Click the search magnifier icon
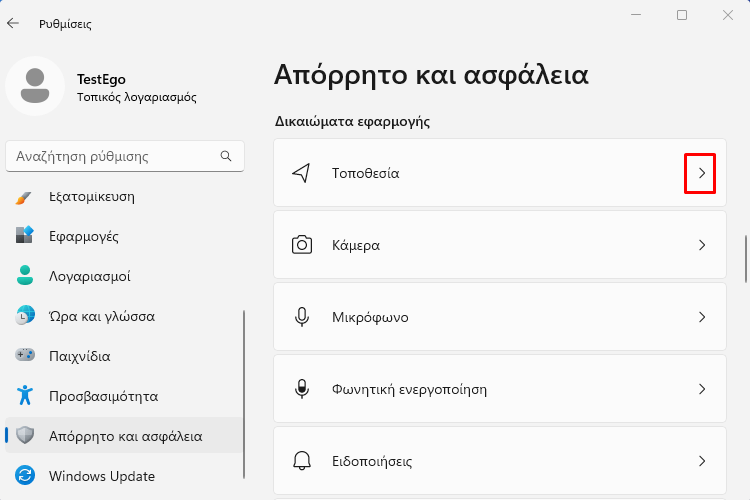 click(226, 156)
